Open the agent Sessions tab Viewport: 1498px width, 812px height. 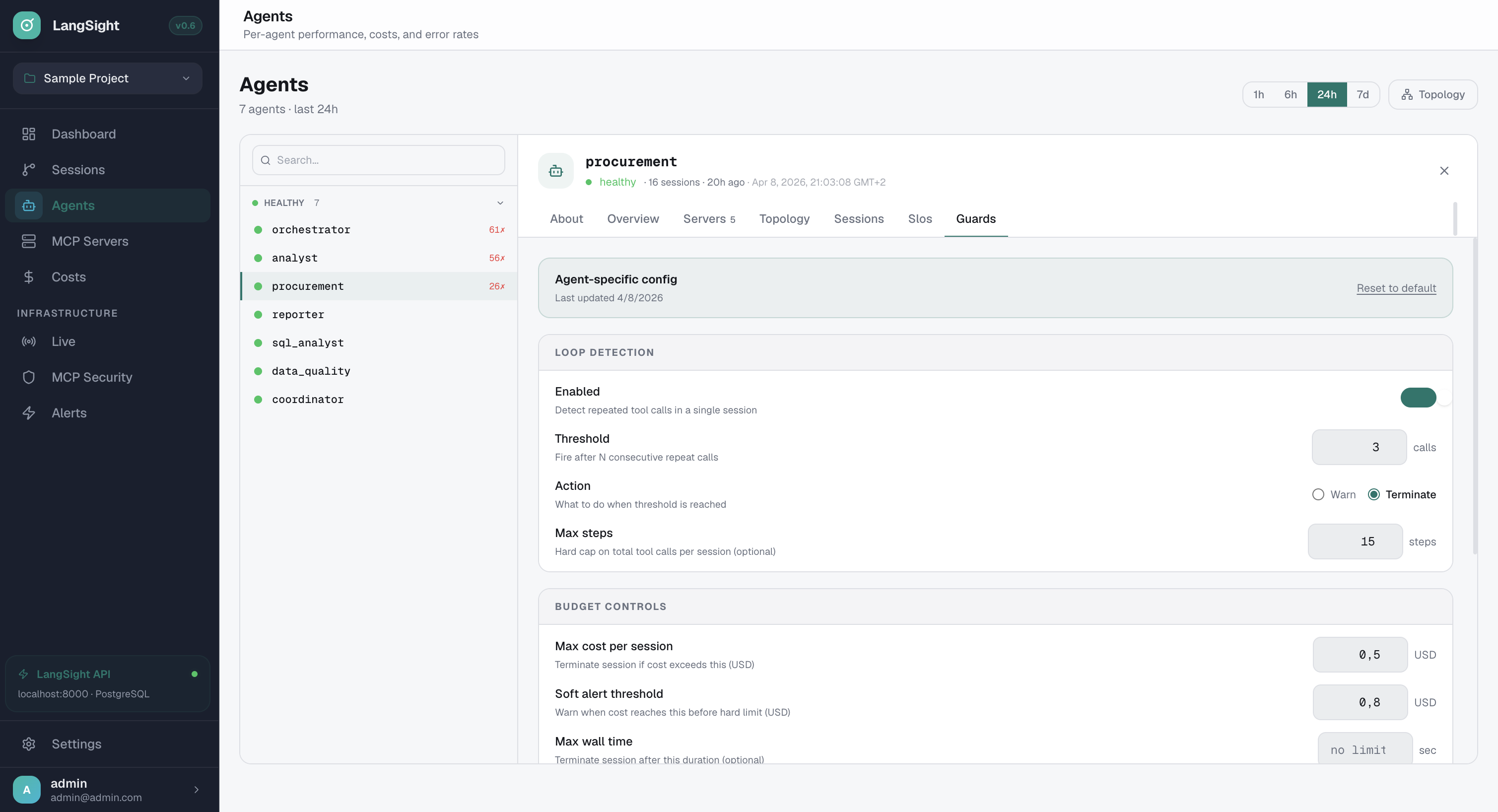click(858, 219)
